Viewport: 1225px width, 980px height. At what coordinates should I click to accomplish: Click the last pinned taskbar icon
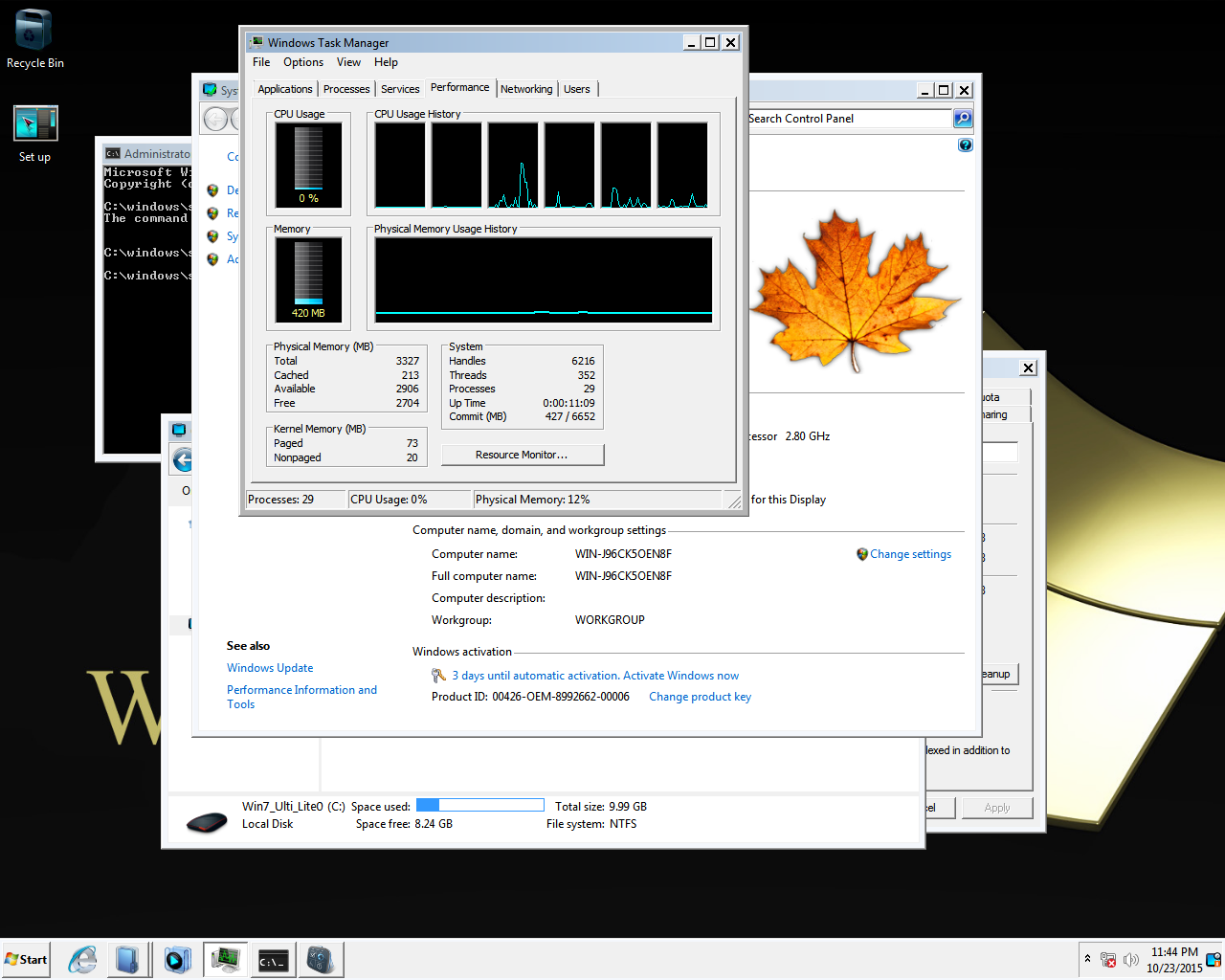point(321,959)
